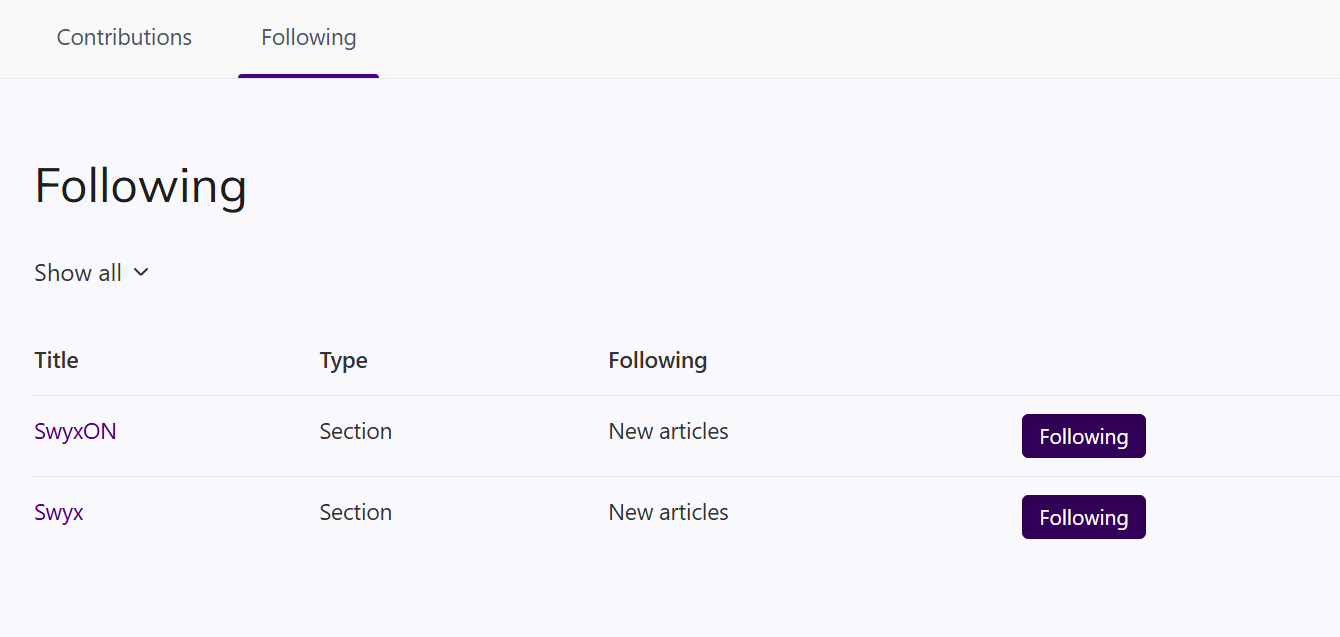1340x637 pixels.
Task: Click the Following column header
Action: coord(657,361)
